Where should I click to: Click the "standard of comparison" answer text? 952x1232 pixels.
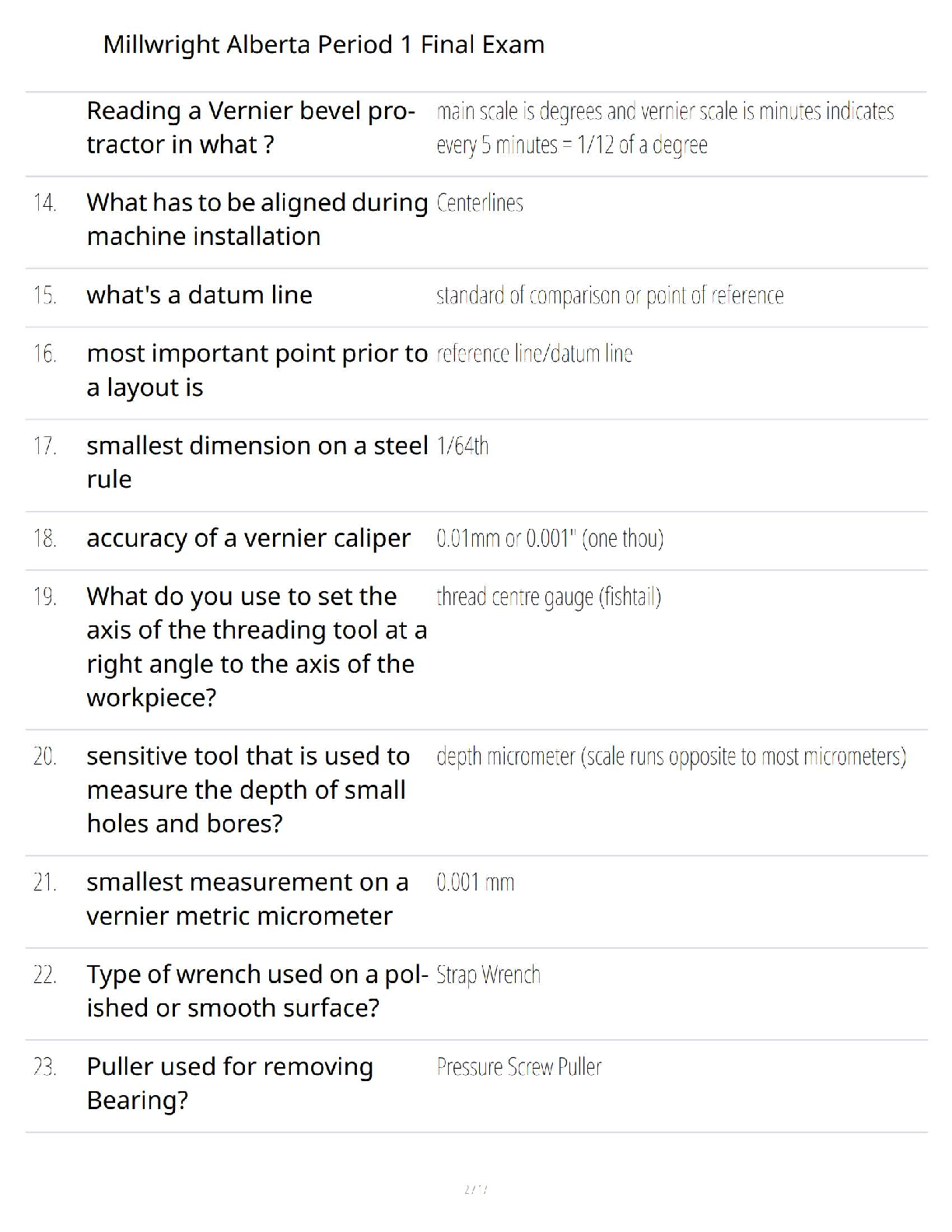click(x=610, y=296)
